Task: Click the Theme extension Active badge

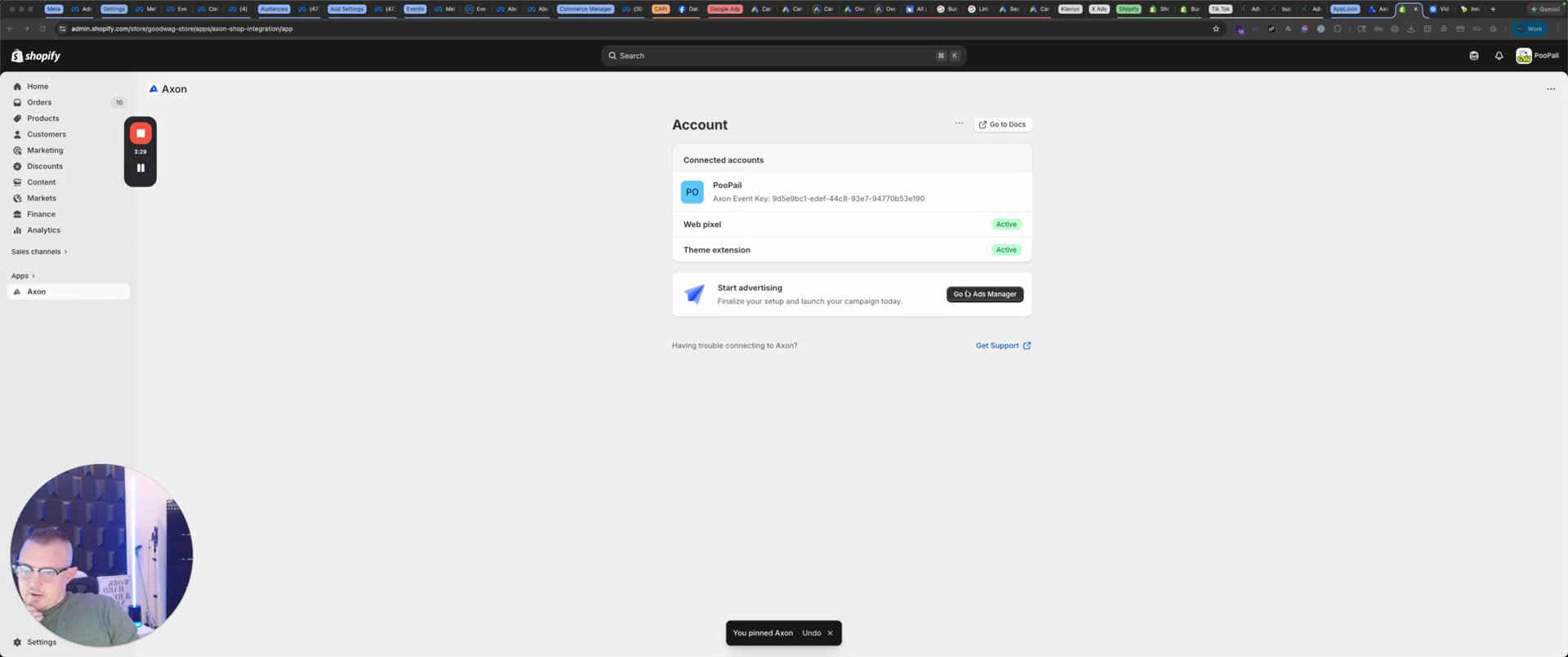Action: [1006, 250]
